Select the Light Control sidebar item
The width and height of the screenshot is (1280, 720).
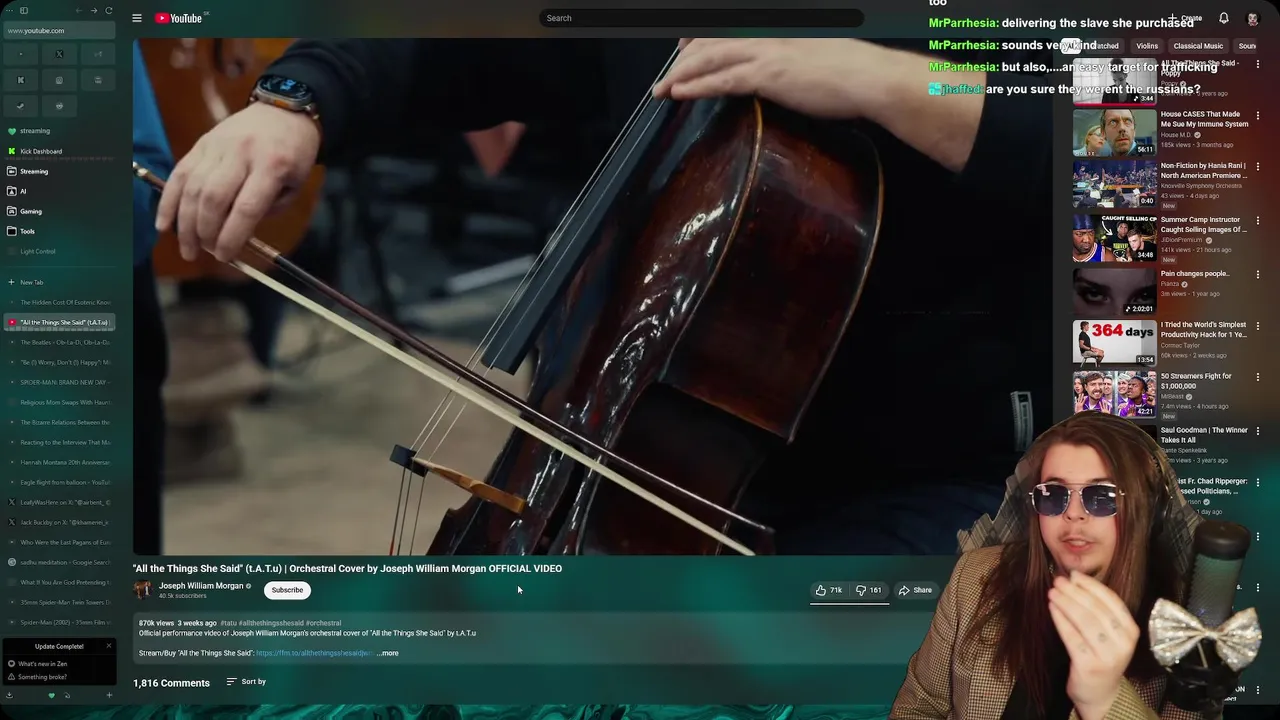[59, 251]
